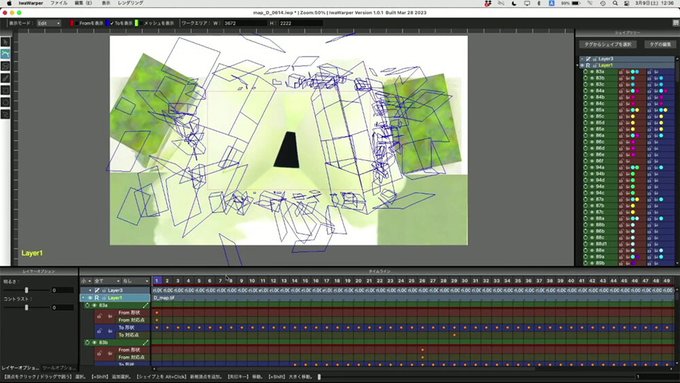The image size is (680, 383).
Task: Click the 'タグからシェイプを選択' button
Action: pyautogui.click(x=608, y=44)
